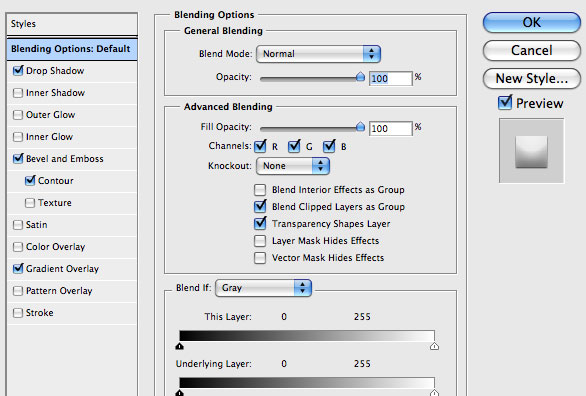Enable the Pattern Overlay checkbox
The height and width of the screenshot is (396, 586).
[18, 291]
